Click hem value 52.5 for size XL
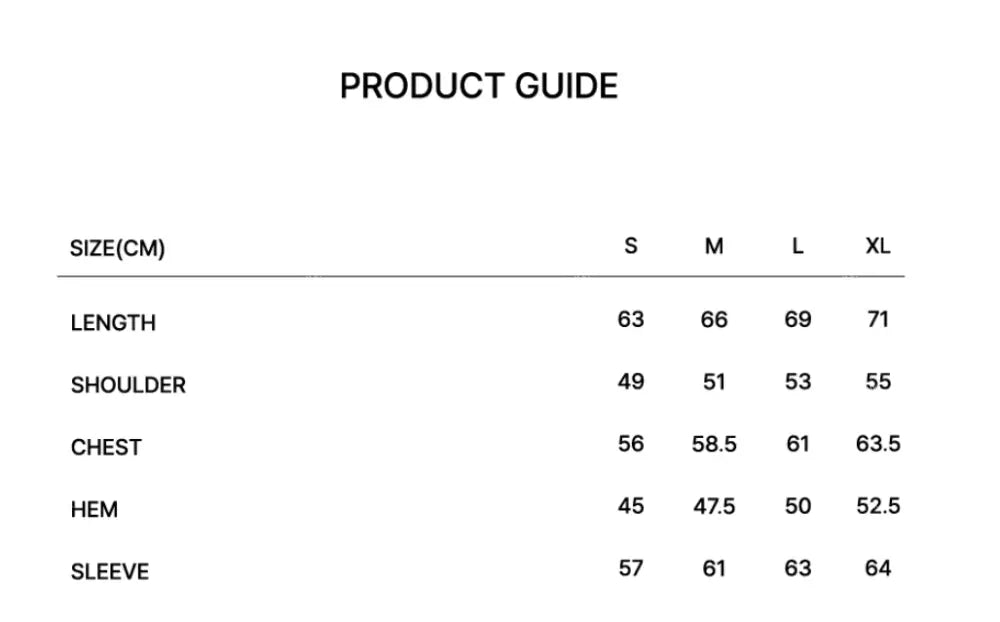This screenshot has width=1000, height=622. (878, 506)
